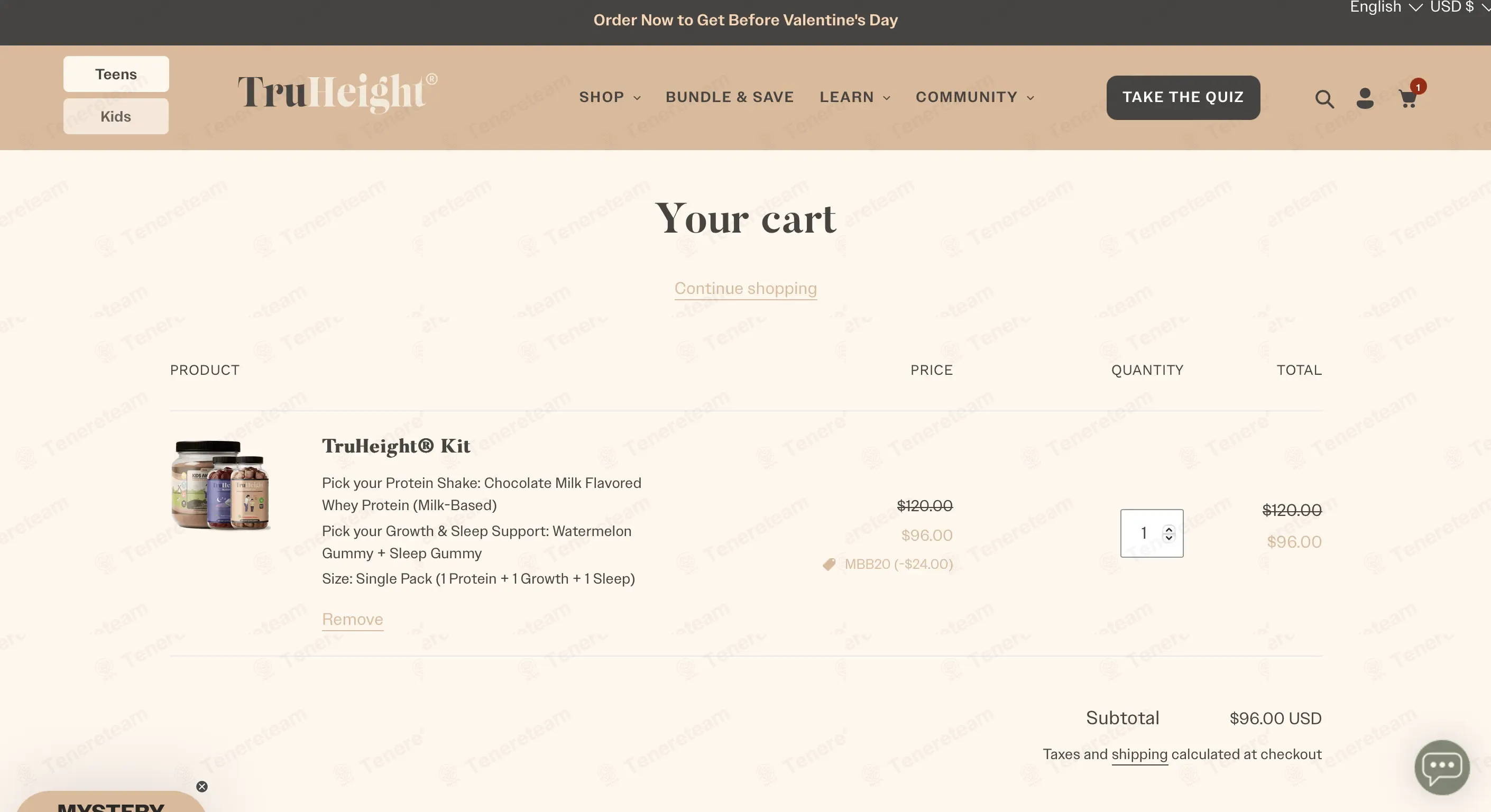Open the shipping policy link
This screenshot has width=1491, height=812.
(x=1139, y=754)
